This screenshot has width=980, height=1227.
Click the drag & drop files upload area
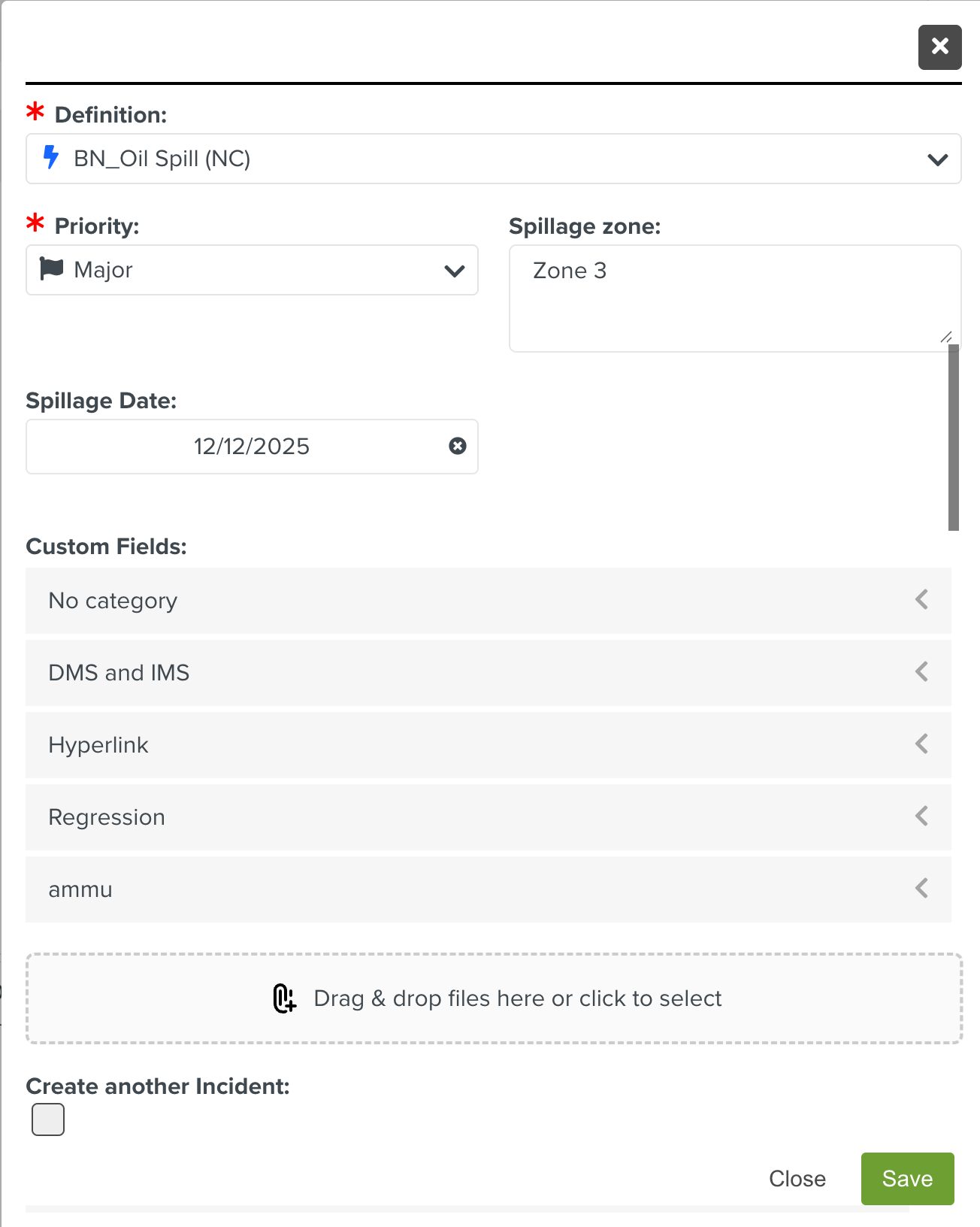(494, 998)
